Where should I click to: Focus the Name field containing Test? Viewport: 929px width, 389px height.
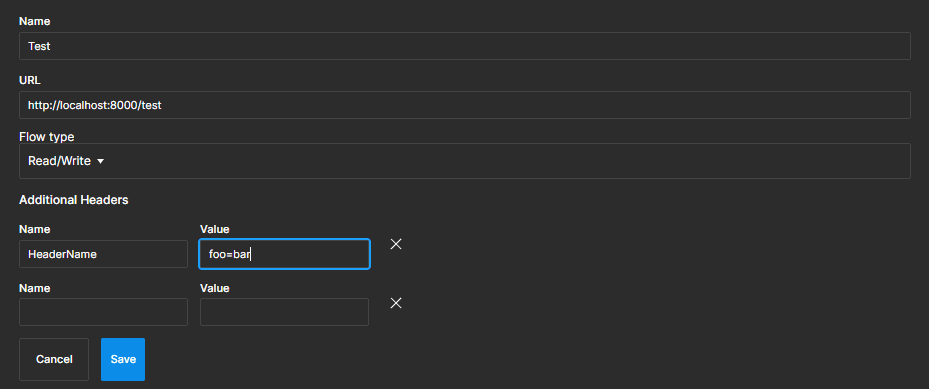pyautogui.click(x=464, y=46)
